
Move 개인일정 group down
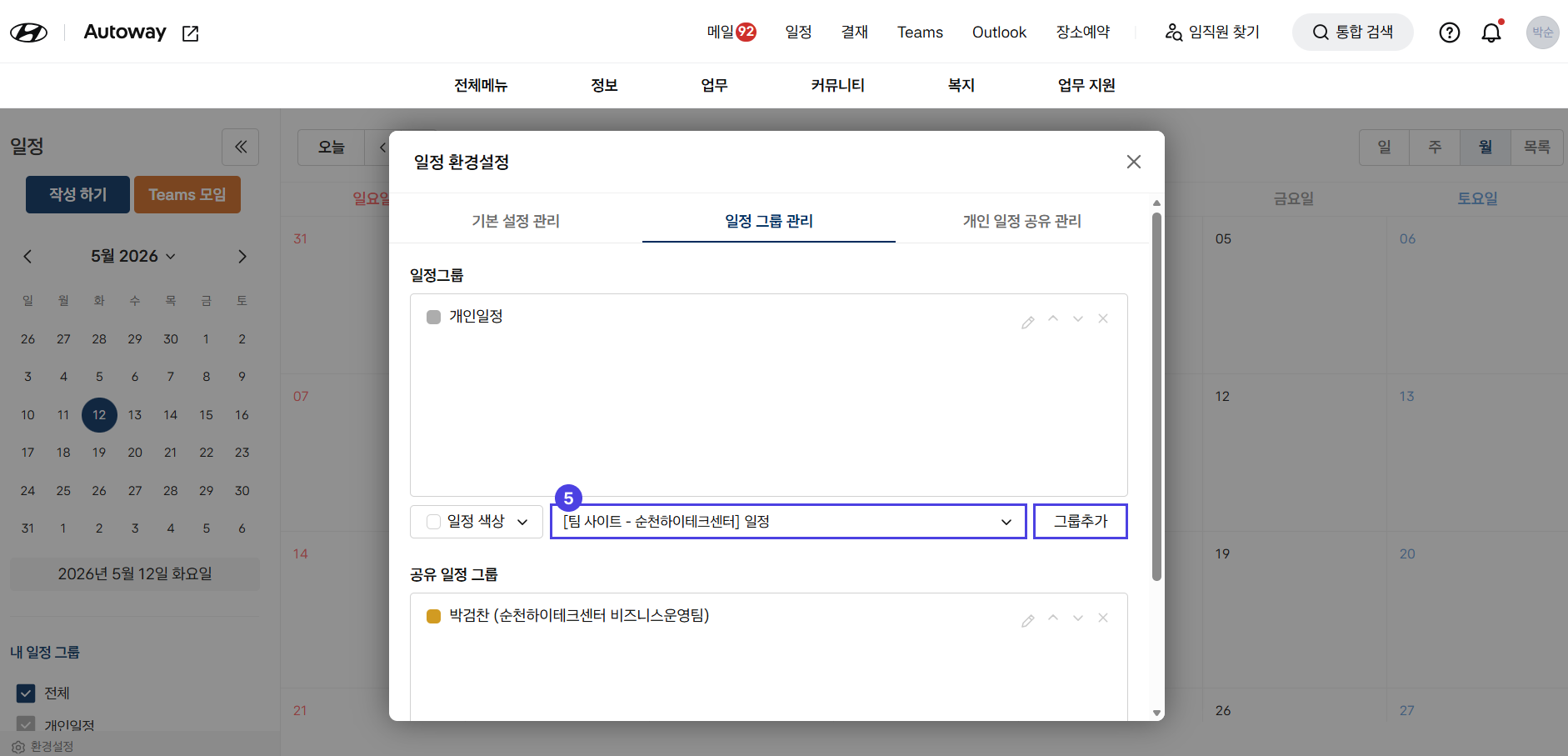[1078, 319]
